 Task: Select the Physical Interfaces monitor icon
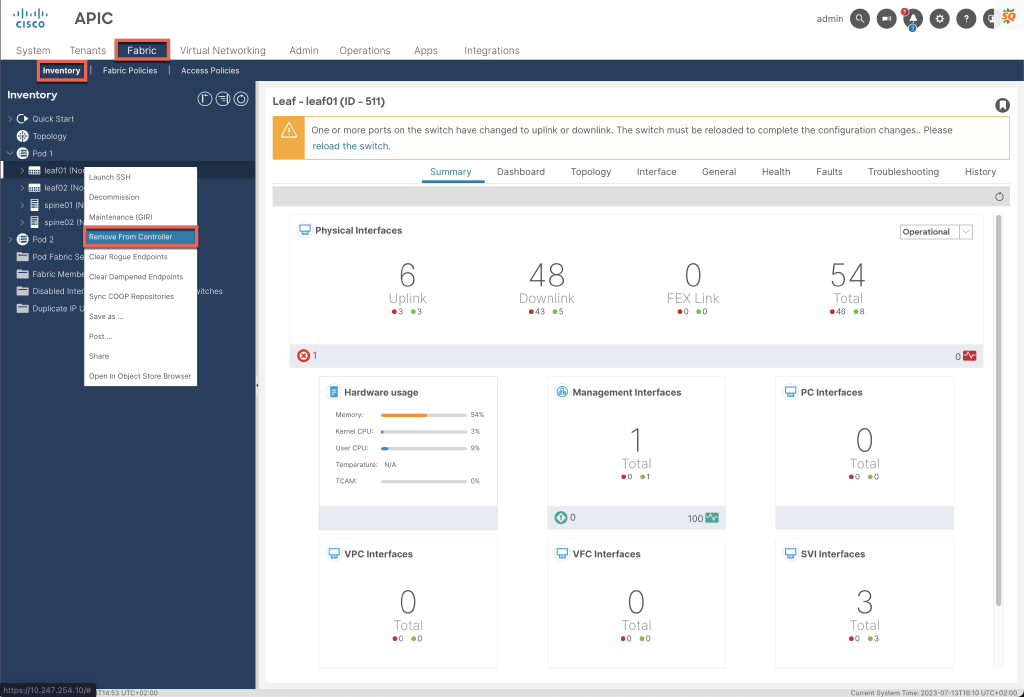[304, 229]
